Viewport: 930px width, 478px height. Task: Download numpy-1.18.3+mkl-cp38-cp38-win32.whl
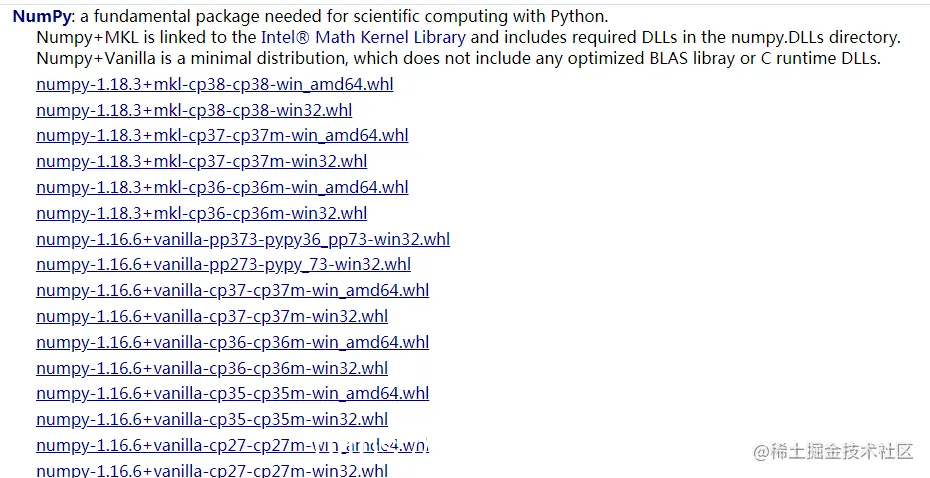click(x=194, y=110)
